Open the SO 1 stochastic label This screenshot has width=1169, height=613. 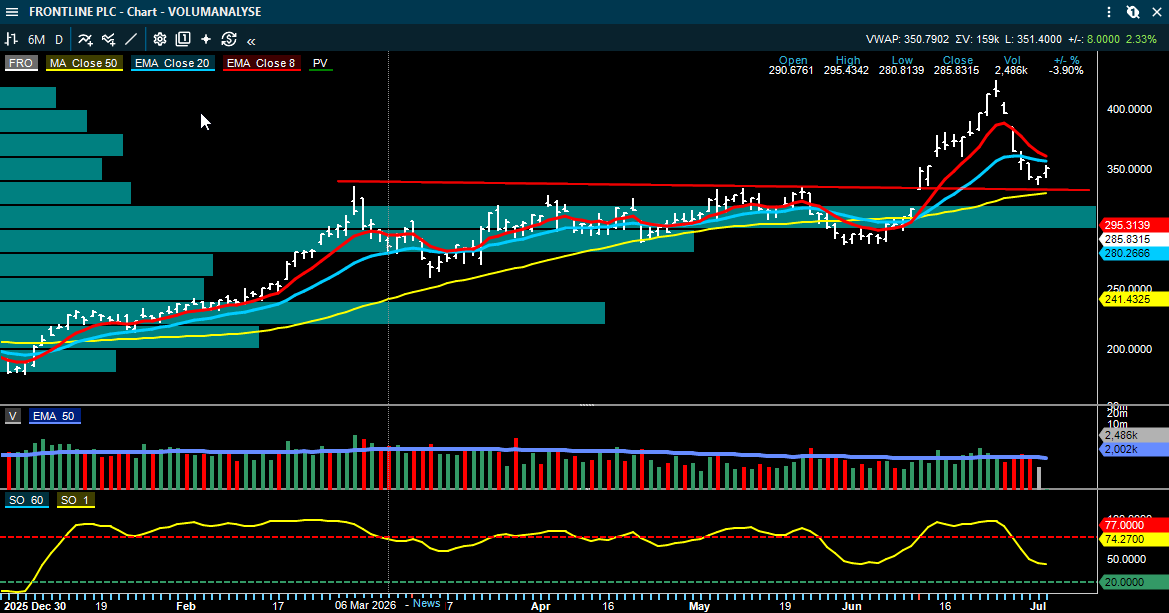click(x=75, y=500)
